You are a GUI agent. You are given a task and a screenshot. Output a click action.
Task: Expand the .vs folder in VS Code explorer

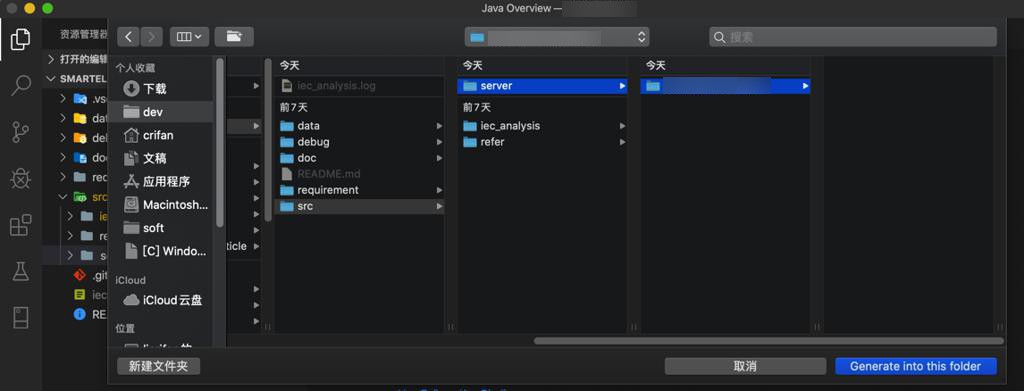pyautogui.click(x=63, y=99)
